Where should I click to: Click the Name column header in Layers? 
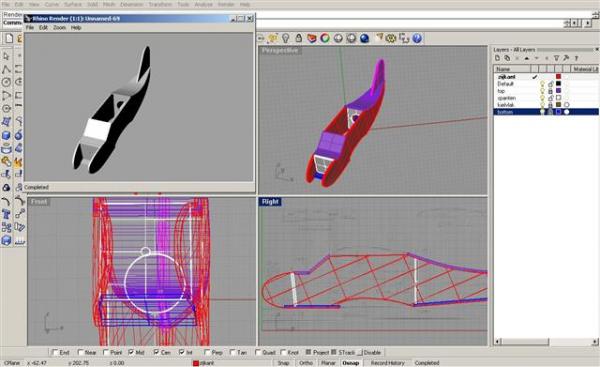pos(512,69)
